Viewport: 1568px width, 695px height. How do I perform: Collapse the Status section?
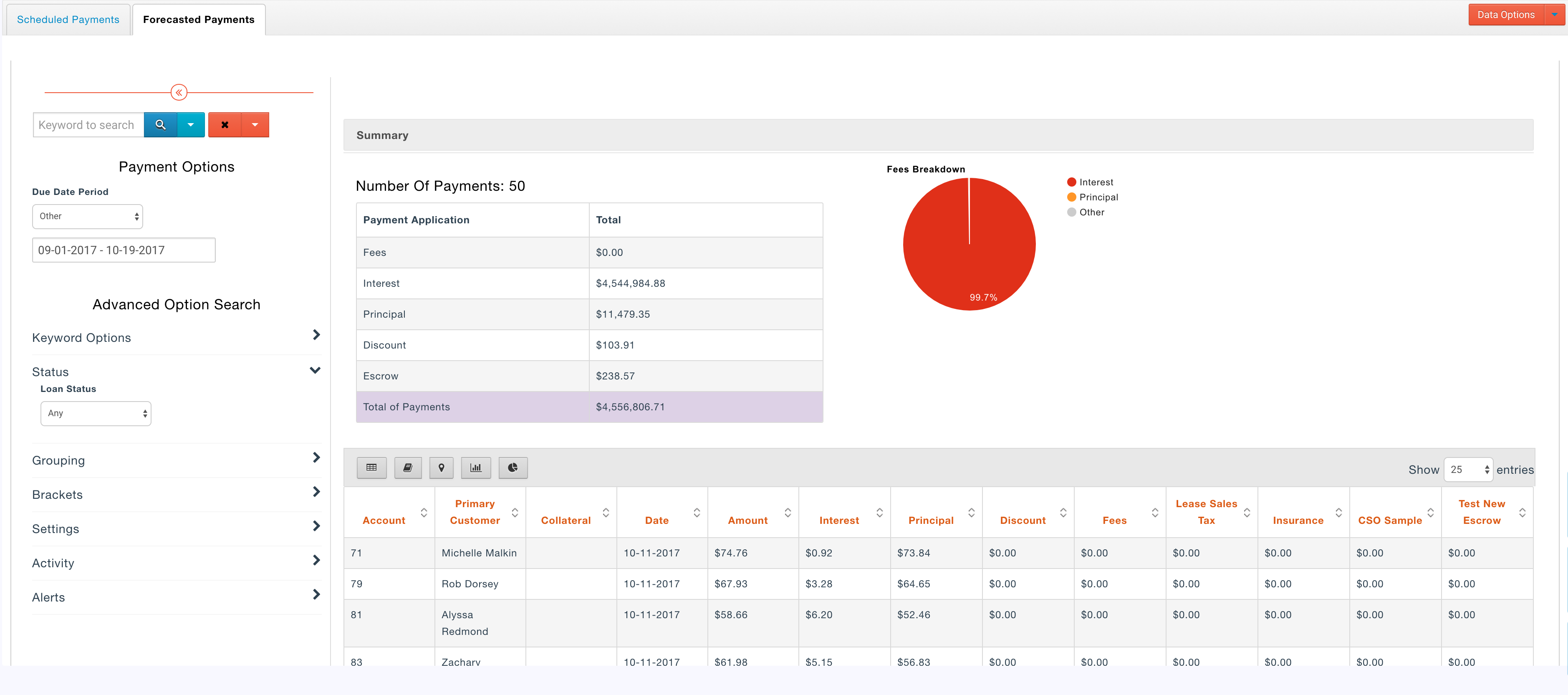[x=176, y=371]
